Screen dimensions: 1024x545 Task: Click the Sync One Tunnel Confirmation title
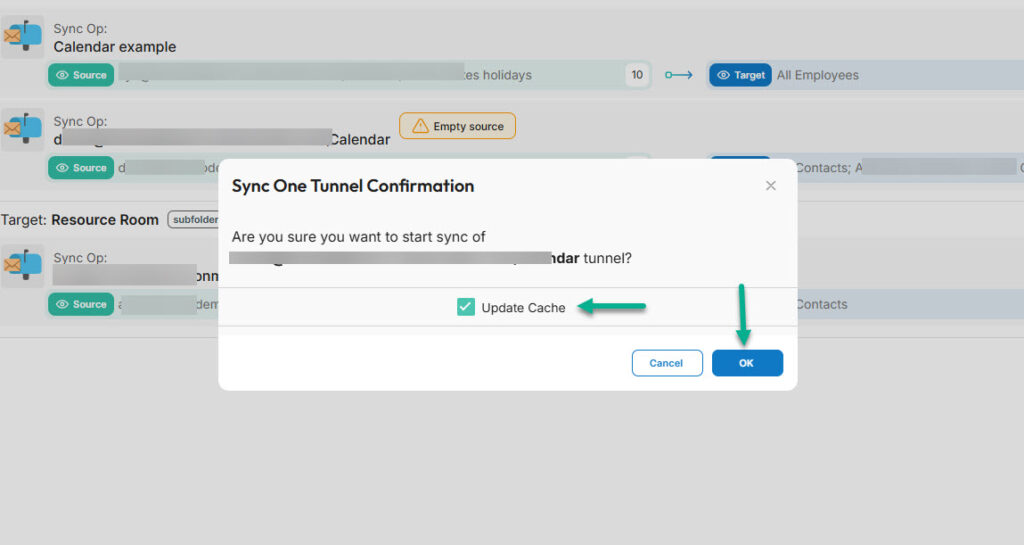(x=353, y=186)
